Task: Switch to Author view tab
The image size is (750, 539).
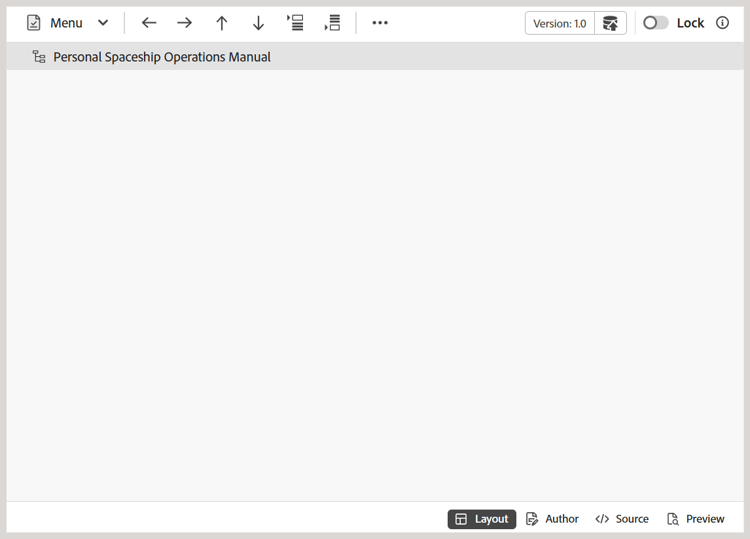Action: [552, 519]
